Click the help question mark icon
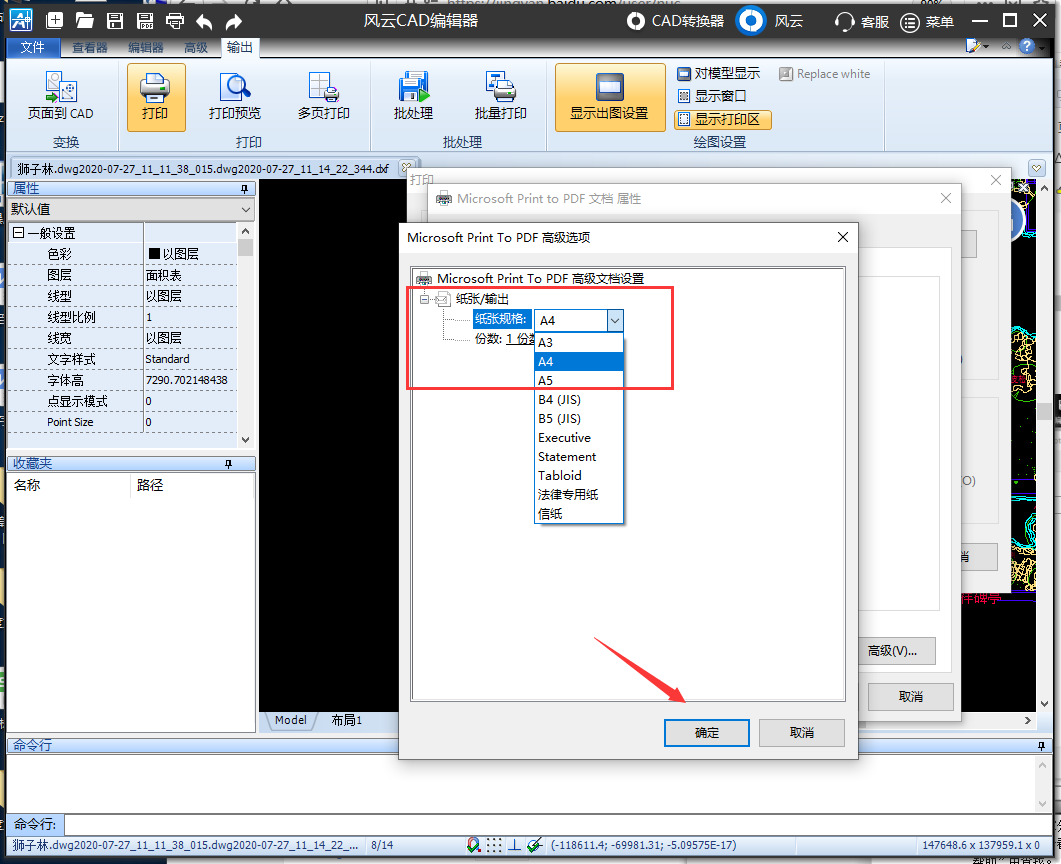 pyautogui.click(x=1027, y=46)
